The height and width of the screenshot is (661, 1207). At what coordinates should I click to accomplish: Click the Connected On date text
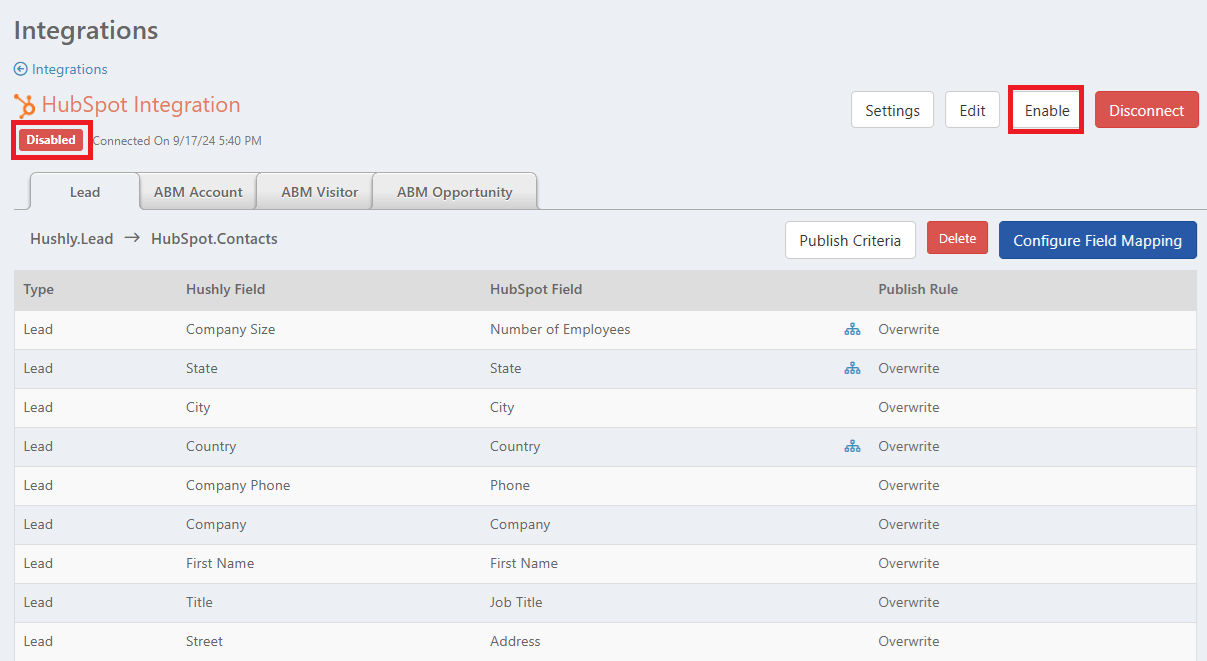pyautogui.click(x=177, y=141)
